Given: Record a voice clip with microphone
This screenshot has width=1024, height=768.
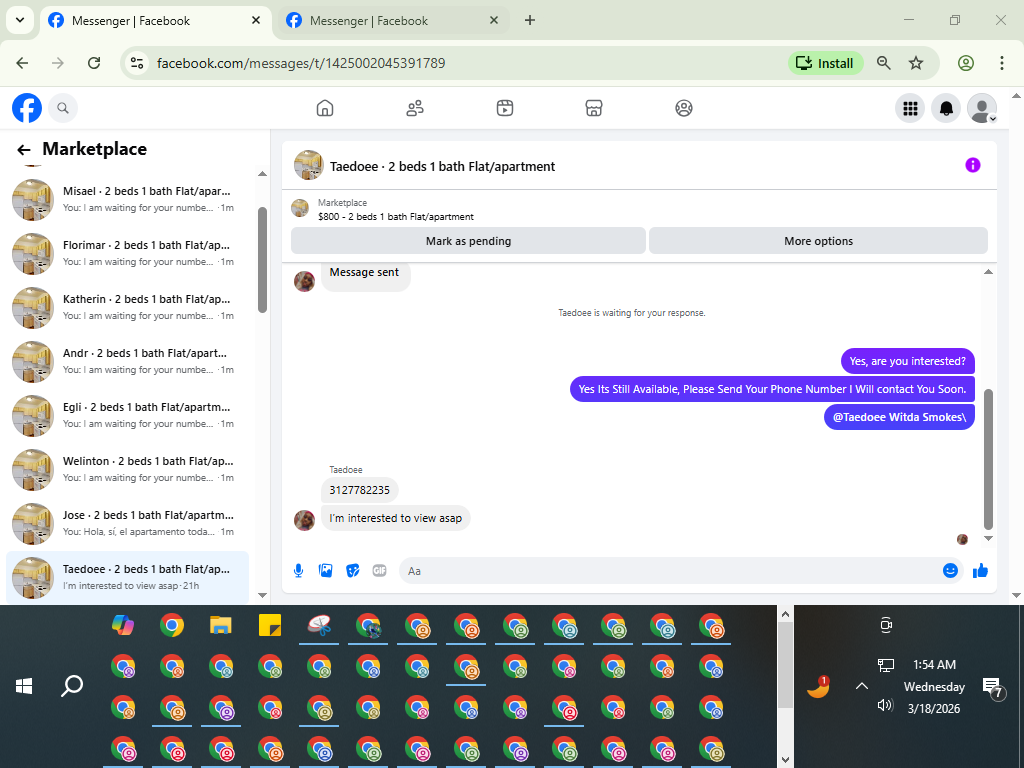Looking at the screenshot, I should tap(298, 571).
